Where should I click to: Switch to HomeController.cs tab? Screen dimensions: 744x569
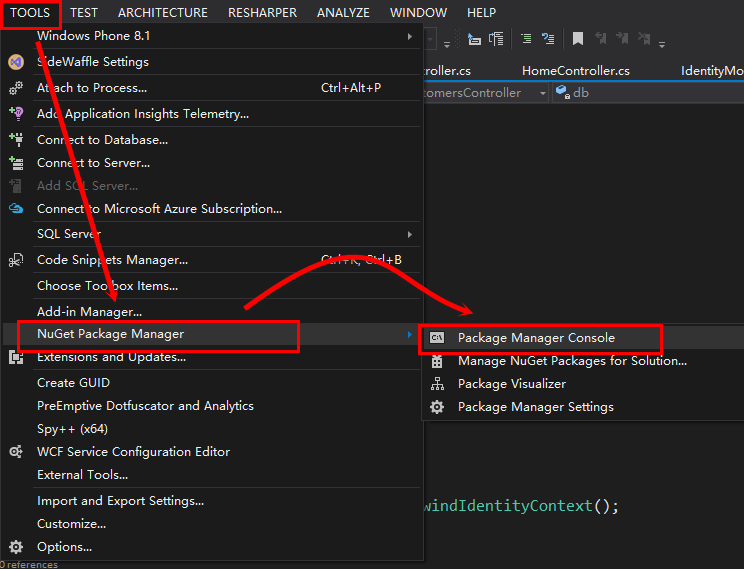(x=576, y=71)
